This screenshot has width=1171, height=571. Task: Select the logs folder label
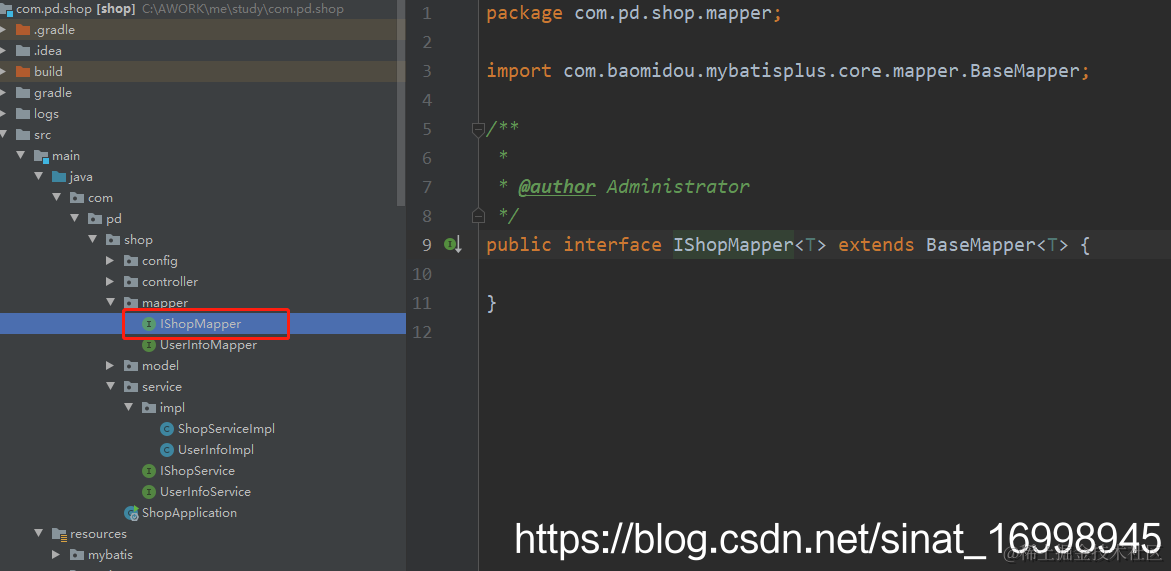(46, 113)
